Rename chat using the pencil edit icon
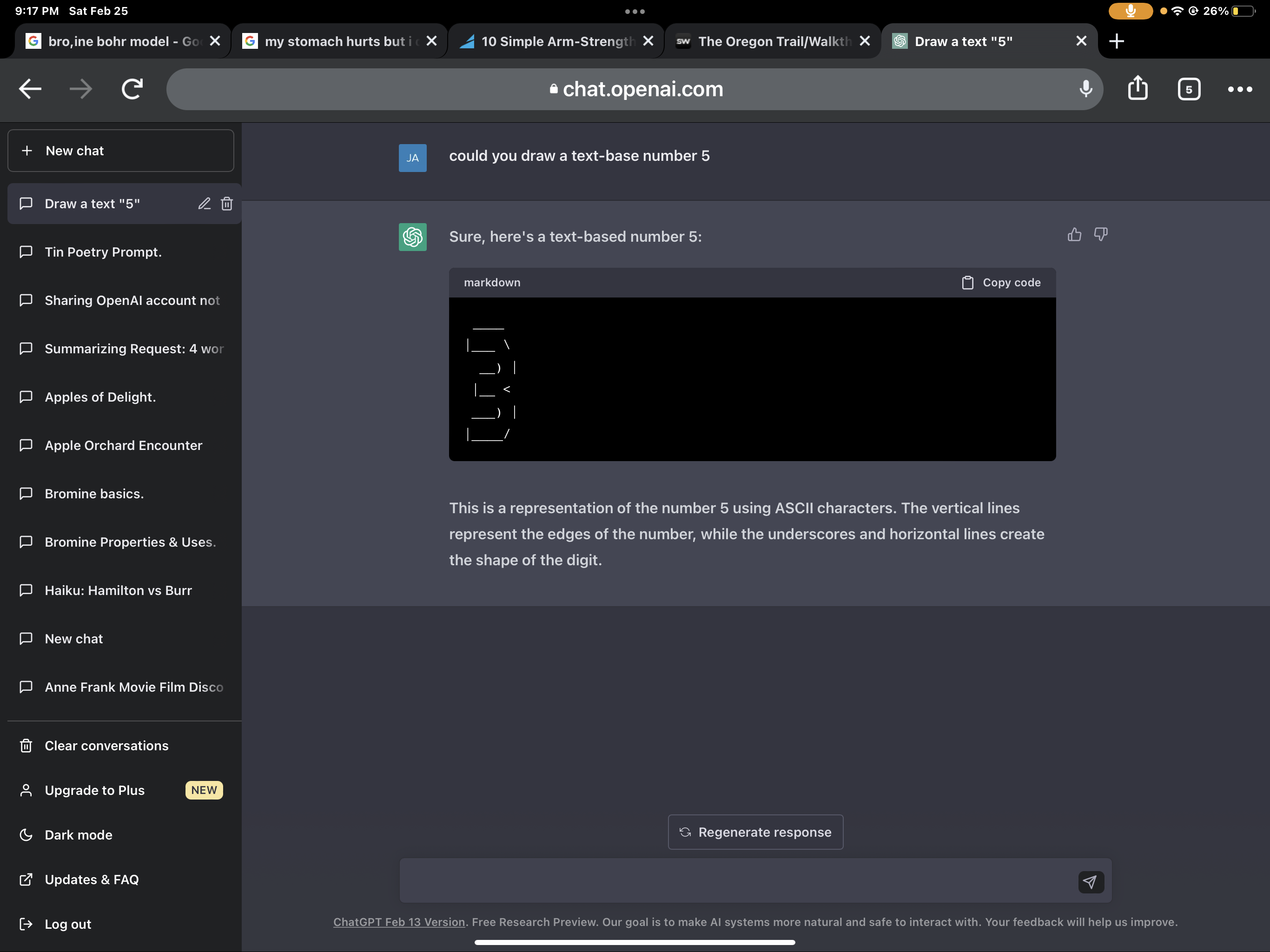The width and height of the screenshot is (1270, 952). pyautogui.click(x=205, y=204)
